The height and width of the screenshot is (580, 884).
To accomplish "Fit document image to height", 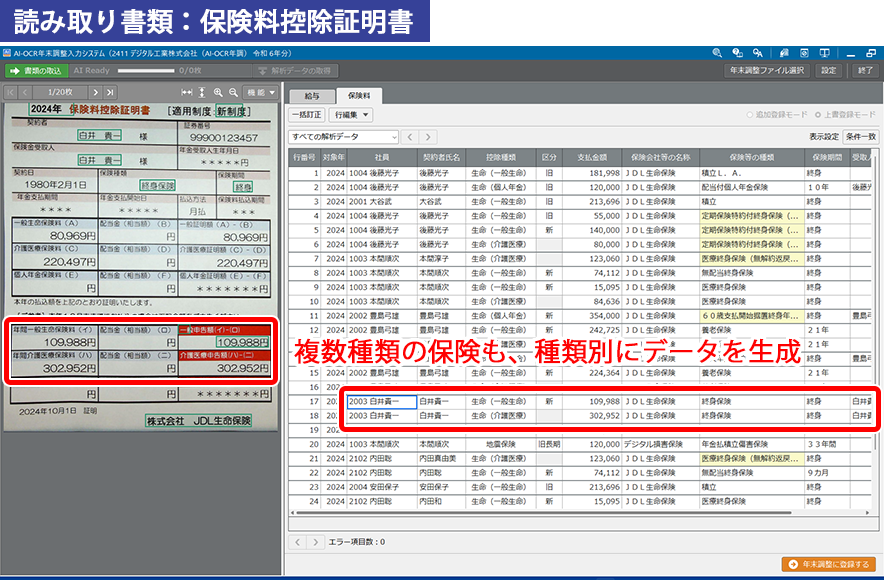I will [202, 92].
